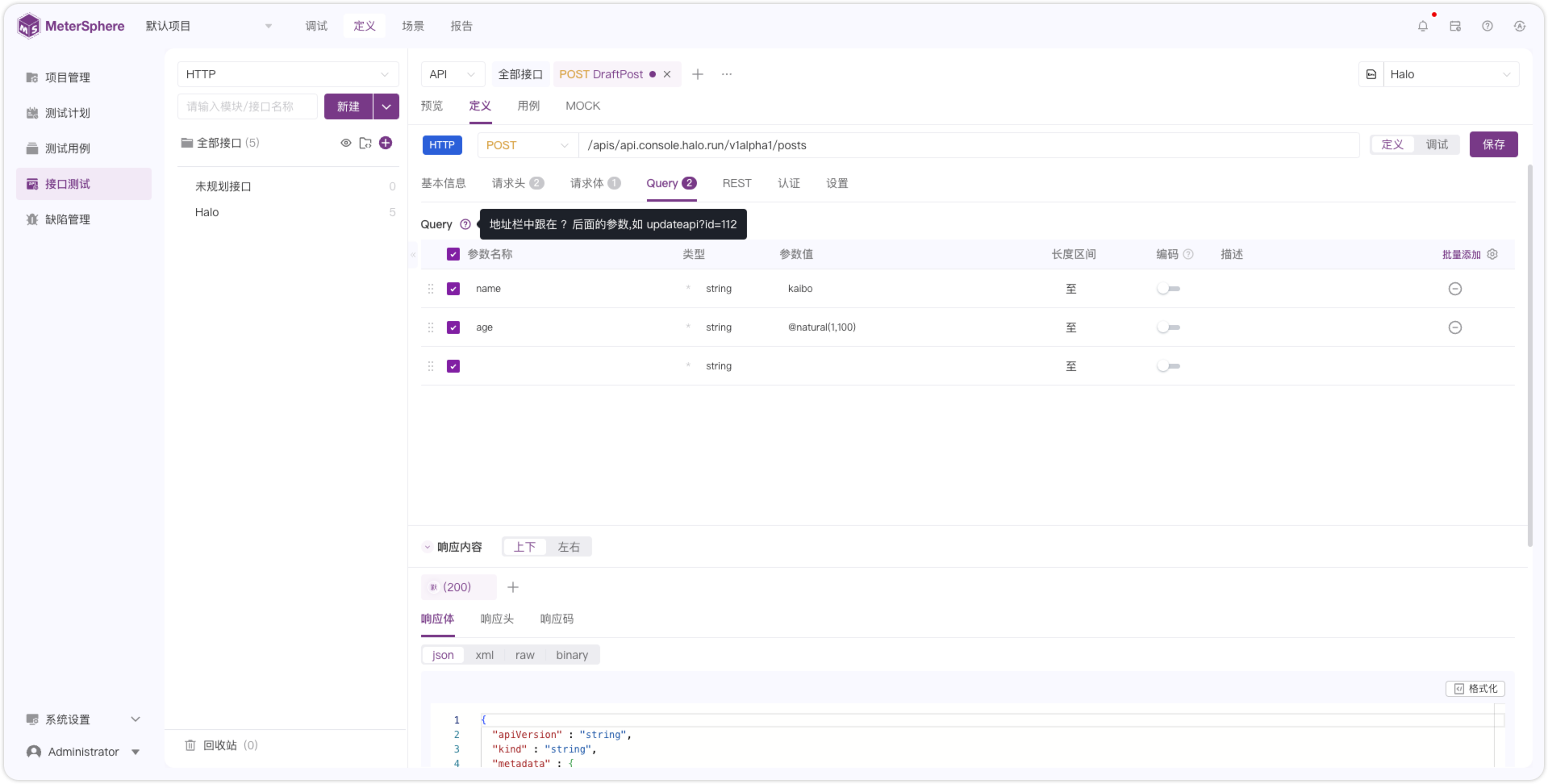The image size is (1548, 784).
Task: Add a new response status with plus
Action: point(513,587)
